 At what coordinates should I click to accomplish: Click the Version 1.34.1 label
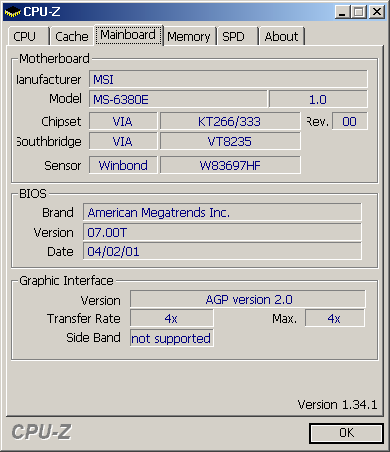click(x=337, y=405)
